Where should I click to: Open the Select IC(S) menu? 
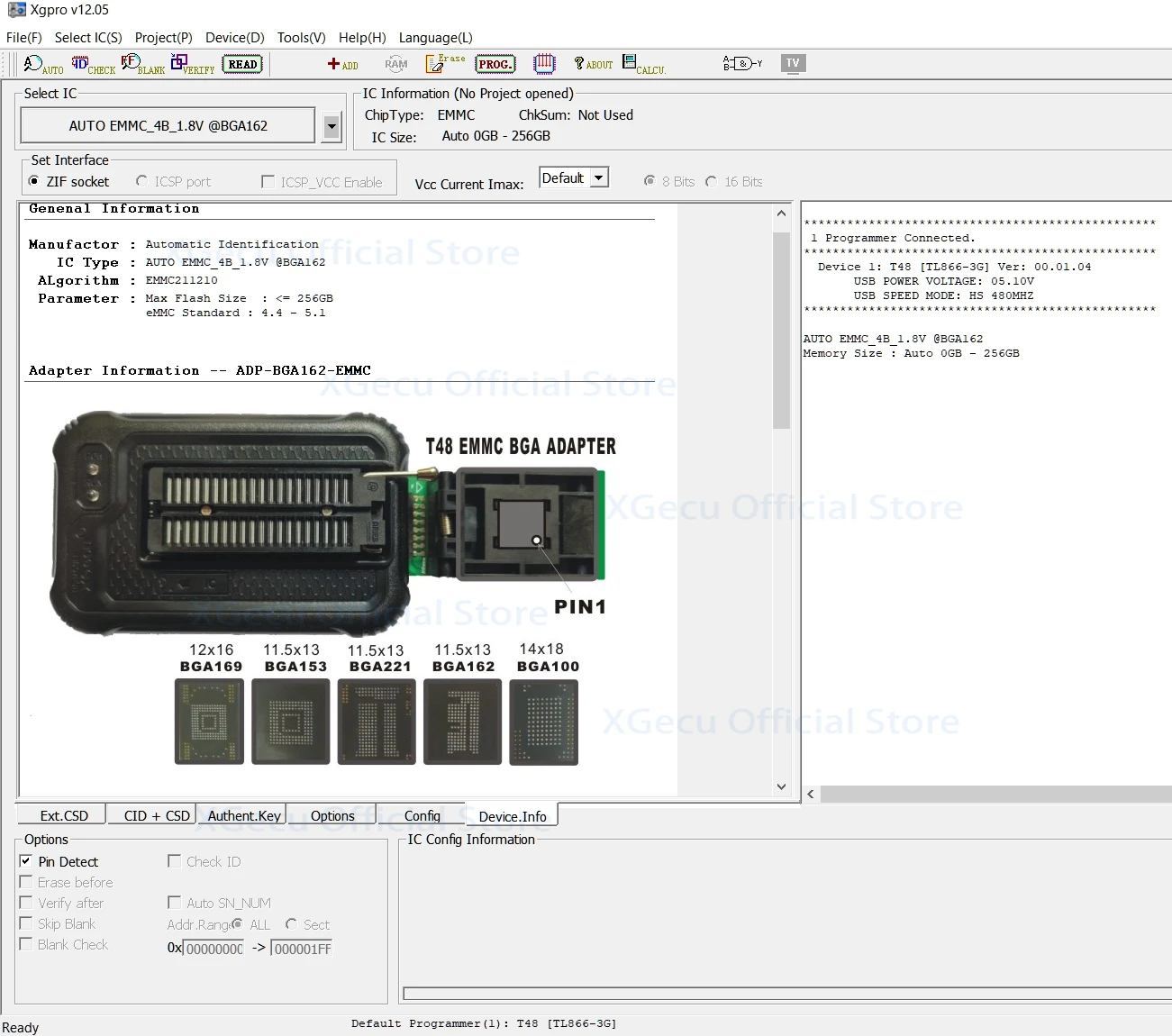[88, 38]
